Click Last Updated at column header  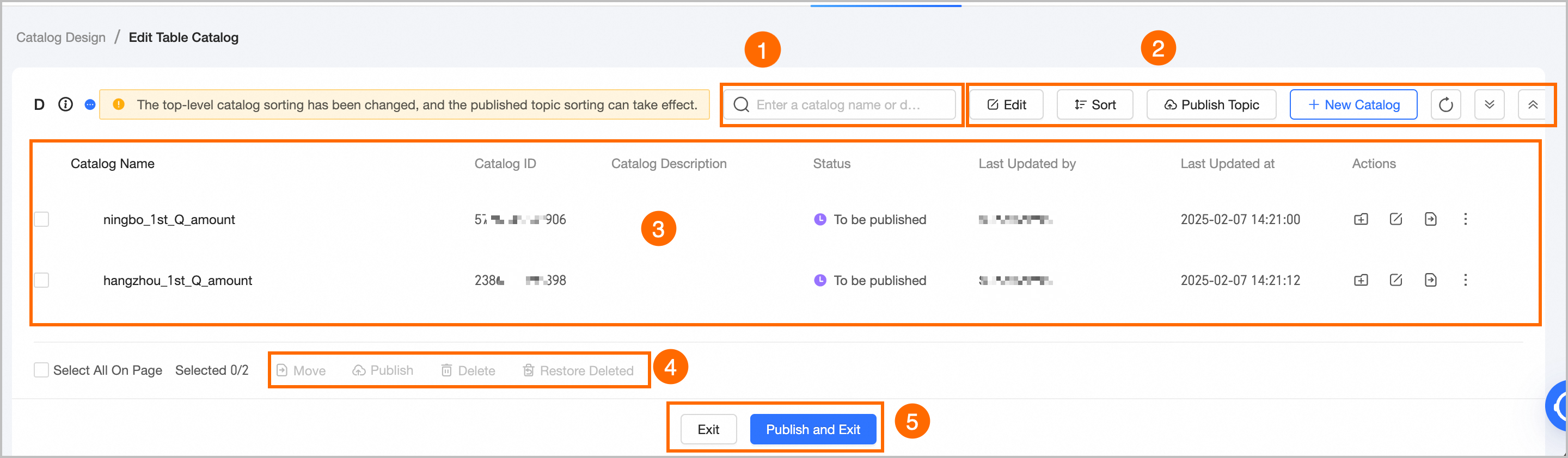1227,164
